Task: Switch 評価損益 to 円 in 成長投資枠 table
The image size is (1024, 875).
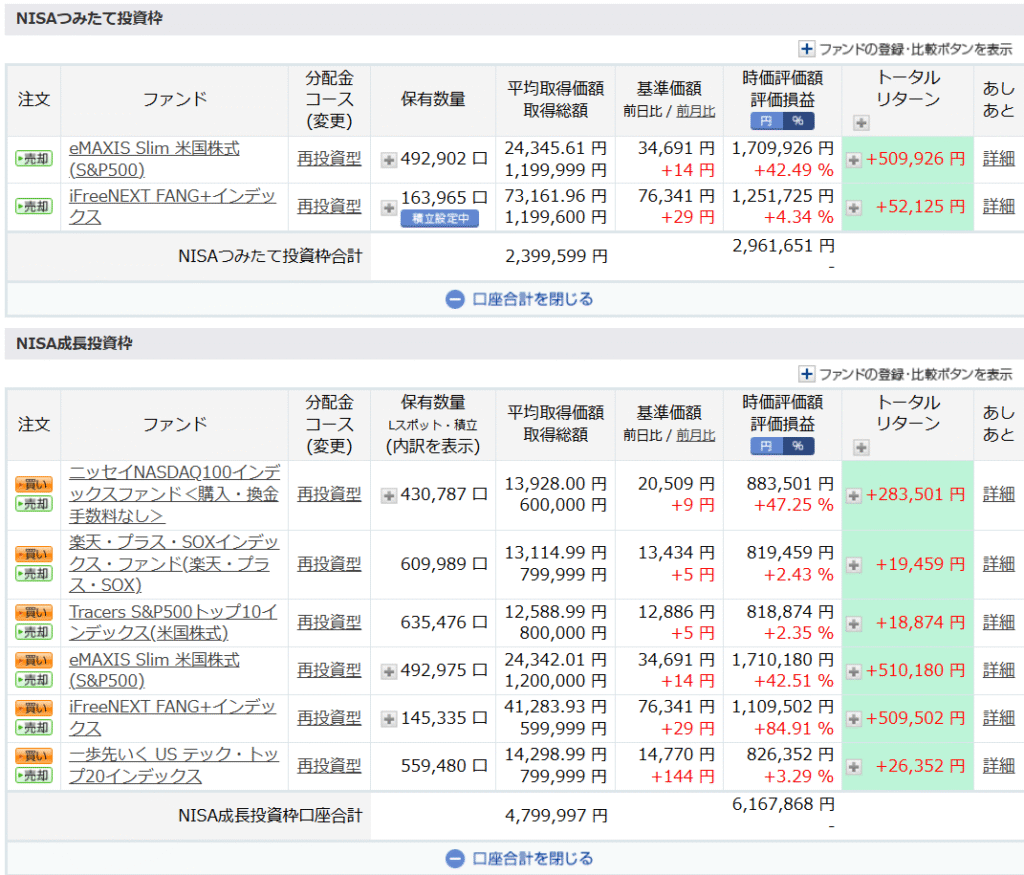Action: [767, 446]
